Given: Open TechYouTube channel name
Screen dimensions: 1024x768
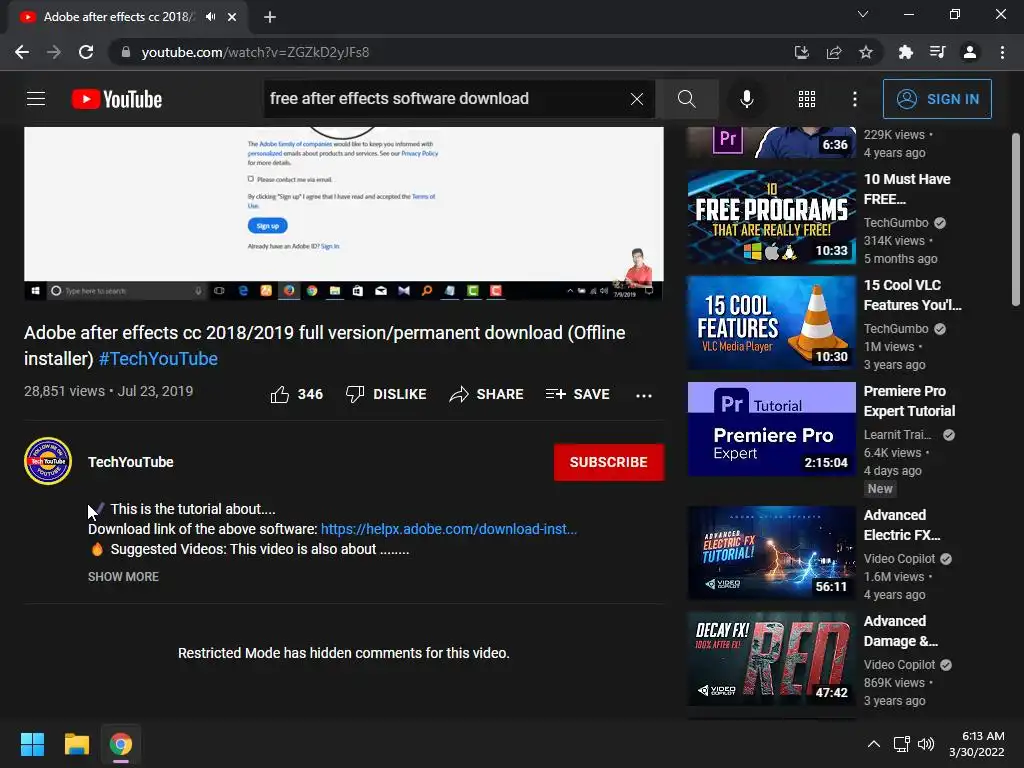Looking at the screenshot, I should point(131,462).
